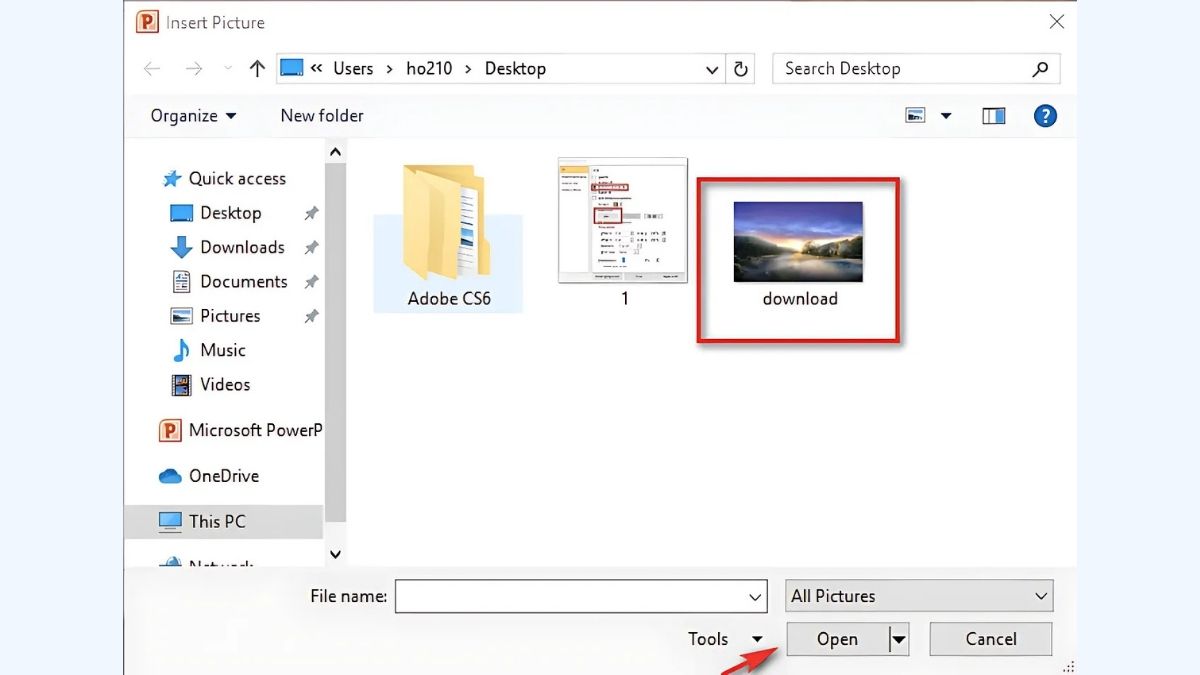Click the Cancel button
Viewport: 1200px width, 675px height.
(990, 639)
